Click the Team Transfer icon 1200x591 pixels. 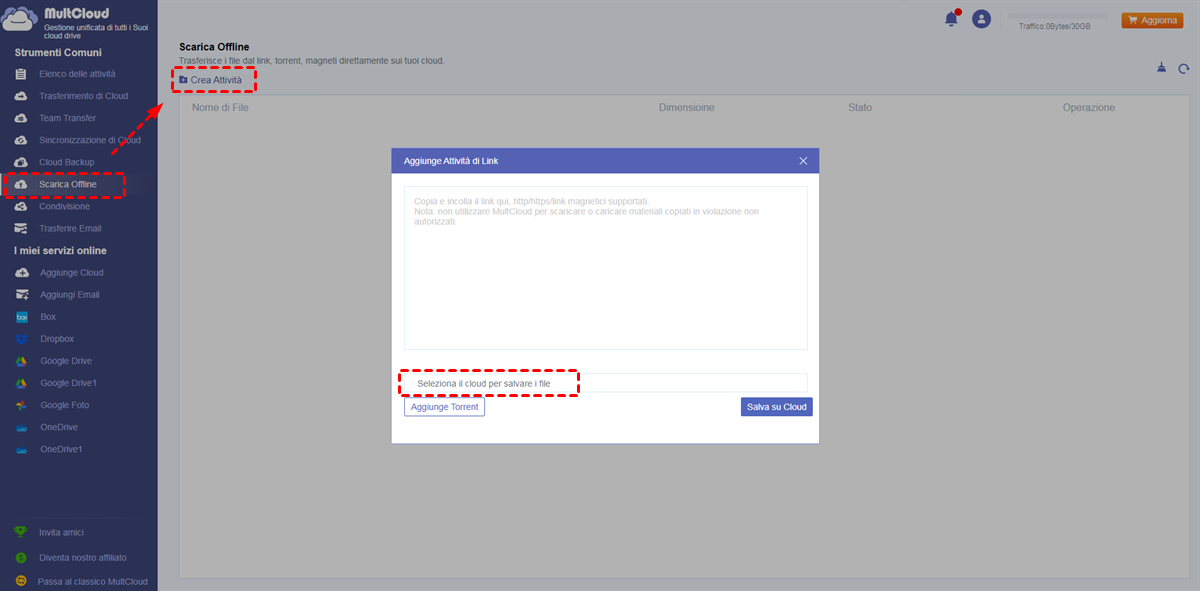coord(21,118)
